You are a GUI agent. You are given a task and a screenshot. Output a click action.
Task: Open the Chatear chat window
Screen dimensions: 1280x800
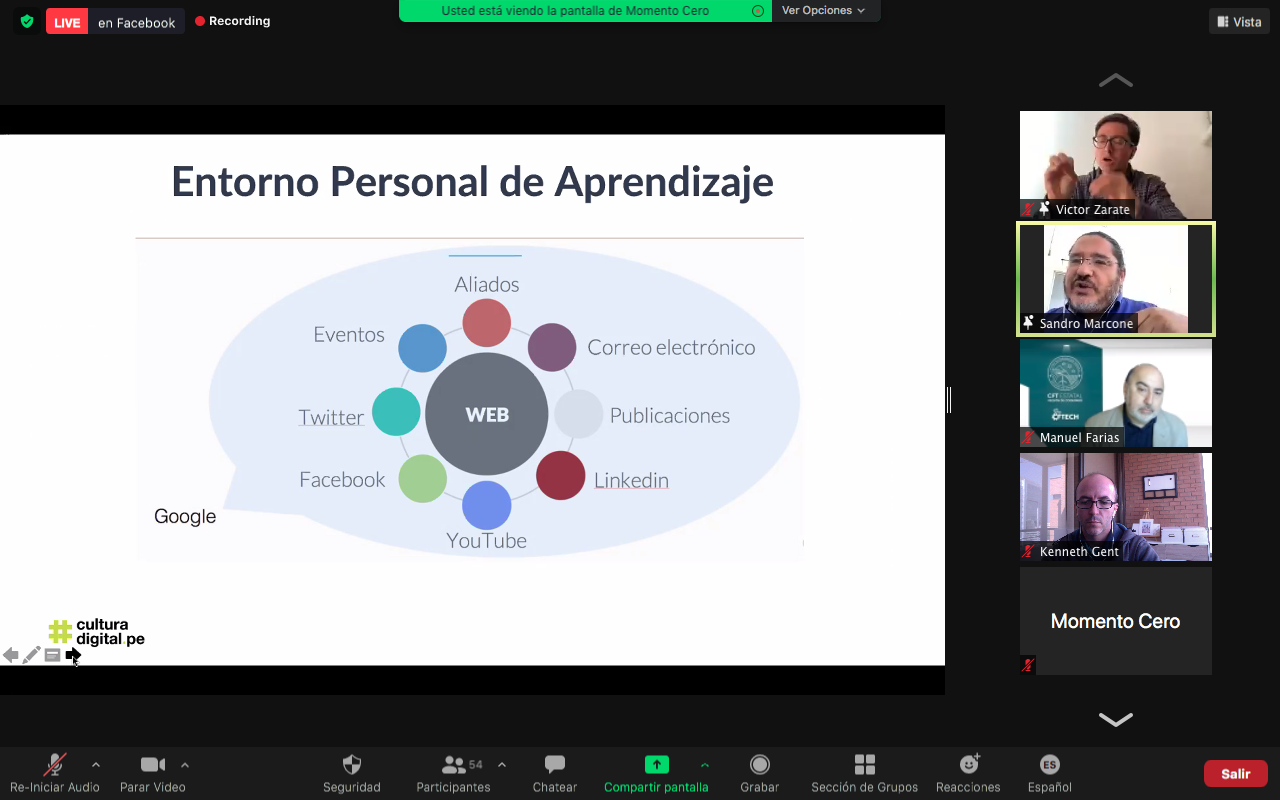pos(555,766)
